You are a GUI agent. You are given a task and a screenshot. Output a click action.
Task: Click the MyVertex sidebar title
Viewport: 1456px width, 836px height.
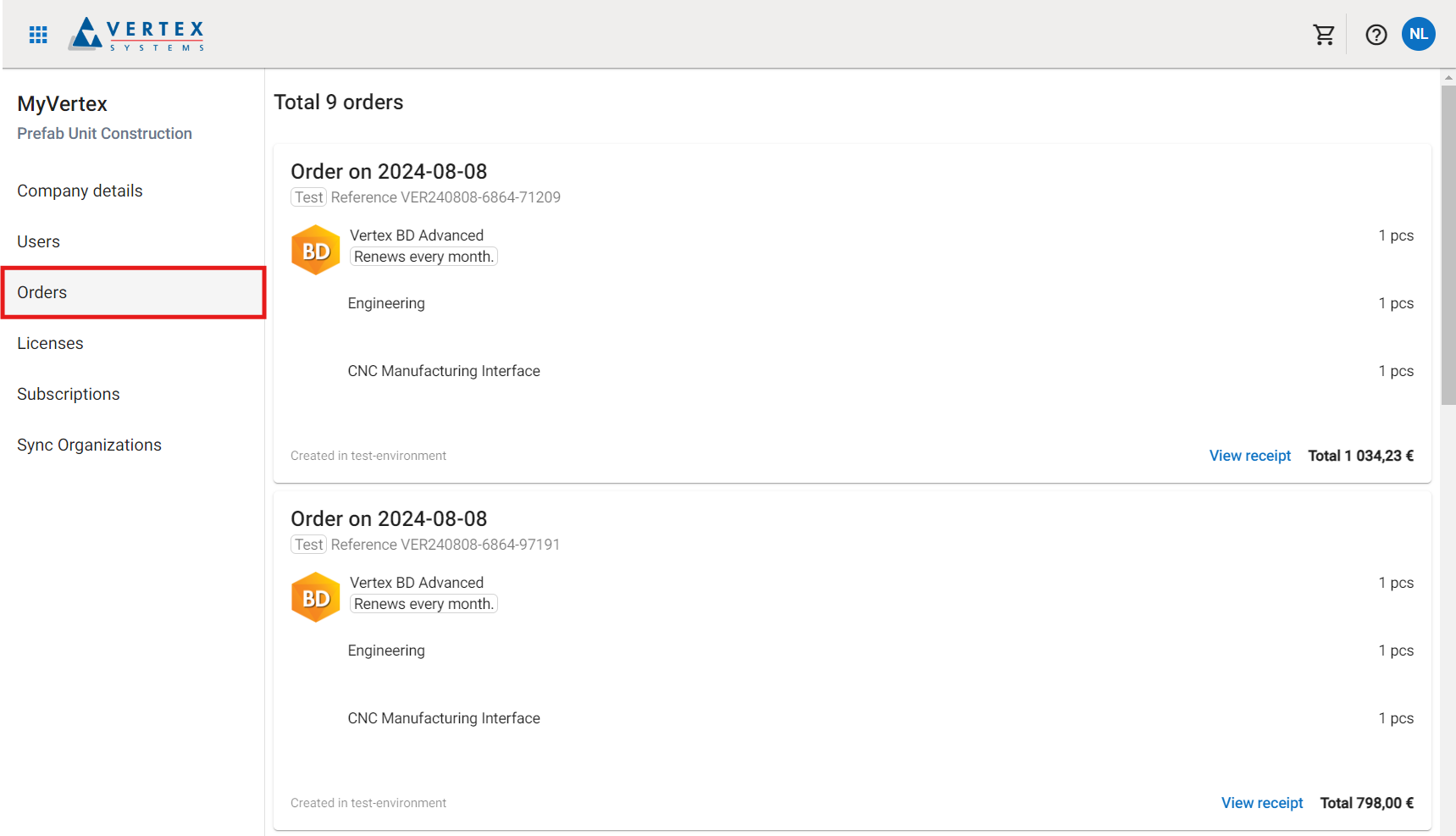click(63, 104)
